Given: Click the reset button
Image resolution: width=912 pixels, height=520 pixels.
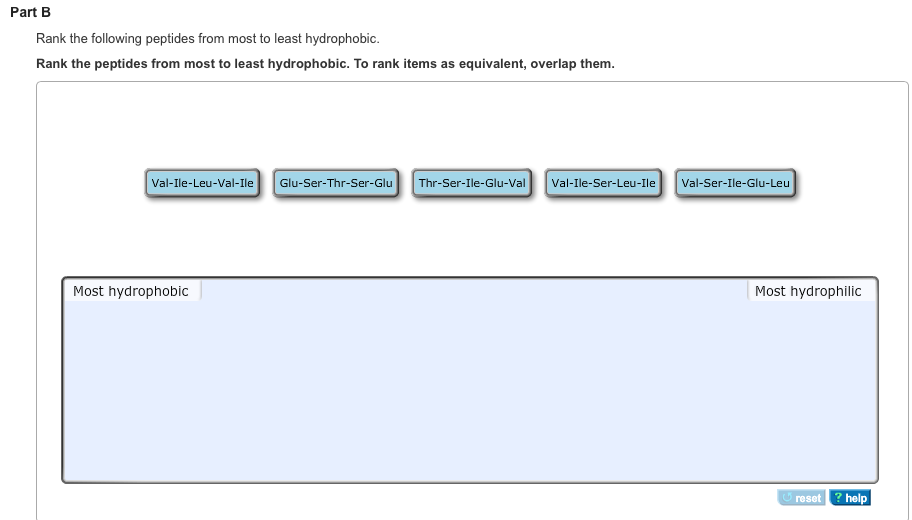Looking at the screenshot, I should tap(801, 498).
